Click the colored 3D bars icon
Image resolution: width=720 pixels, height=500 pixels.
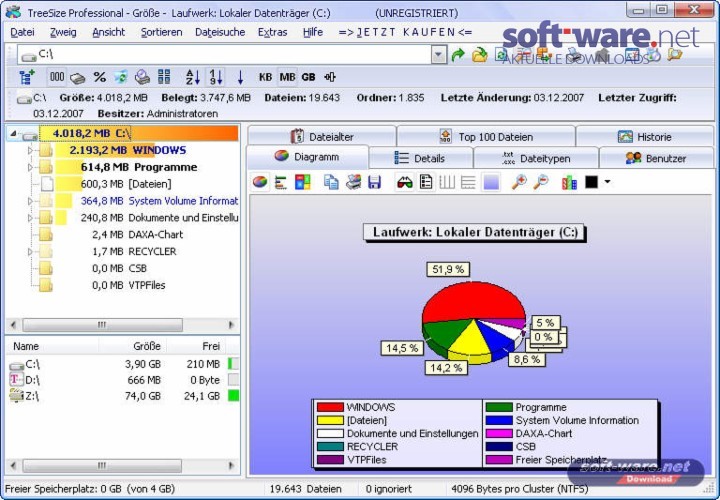click(569, 182)
